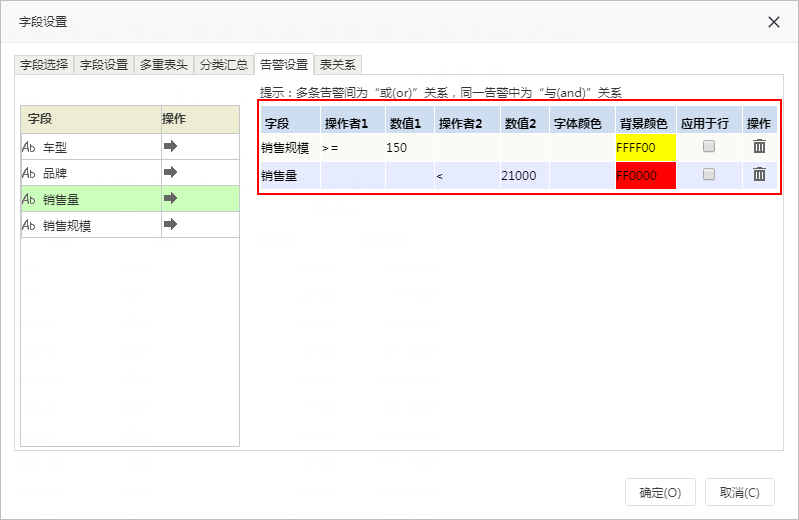Click the 操作者2 column header
This screenshot has width=799, height=520.
pyautogui.click(x=467, y=120)
